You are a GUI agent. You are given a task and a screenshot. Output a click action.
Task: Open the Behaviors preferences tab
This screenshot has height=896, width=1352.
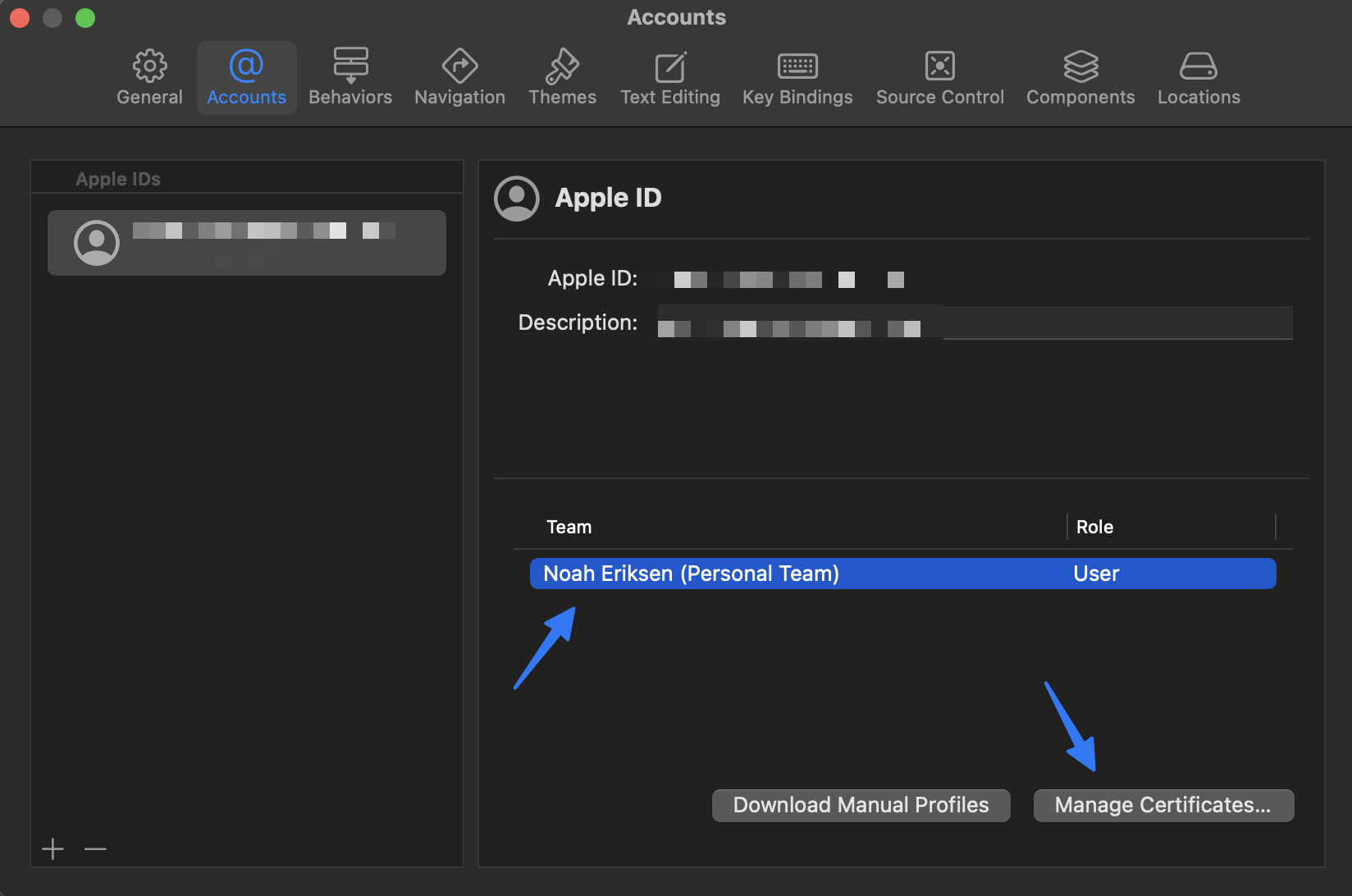(x=350, y=78)
